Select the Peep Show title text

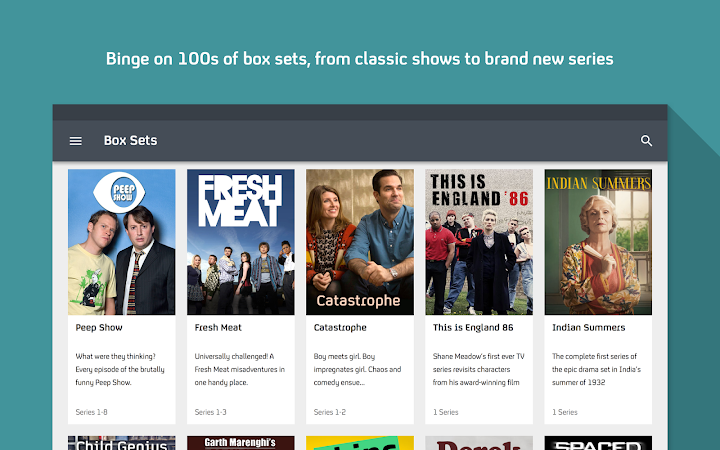(99, 327)
